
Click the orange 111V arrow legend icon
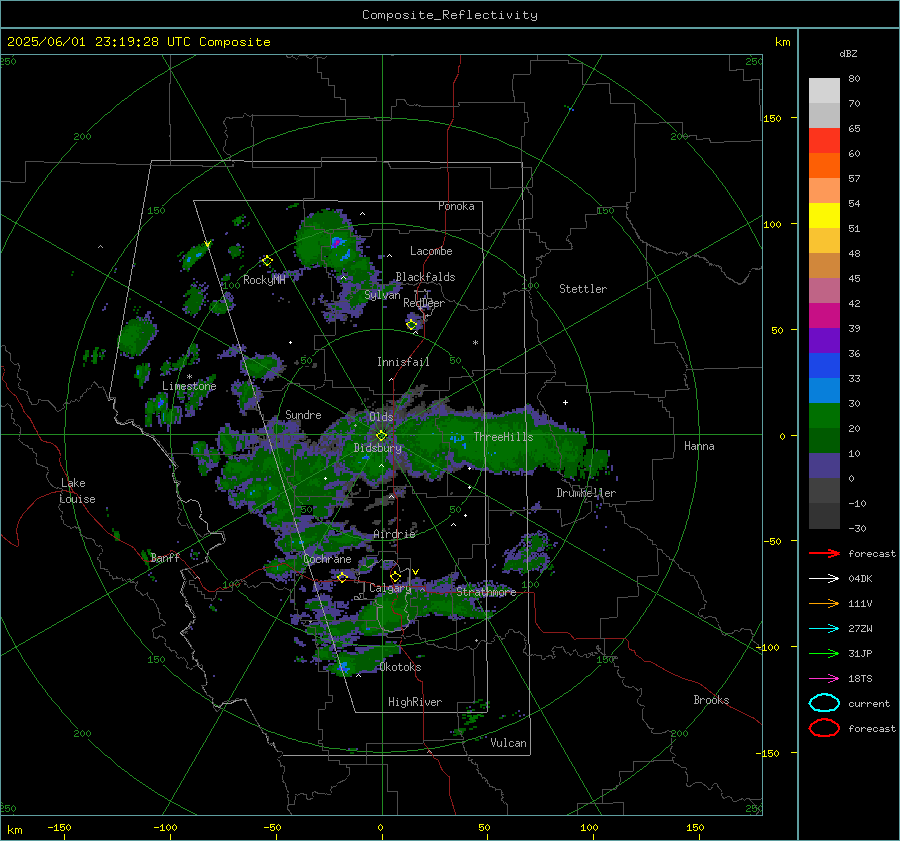(x=824, y=603)
